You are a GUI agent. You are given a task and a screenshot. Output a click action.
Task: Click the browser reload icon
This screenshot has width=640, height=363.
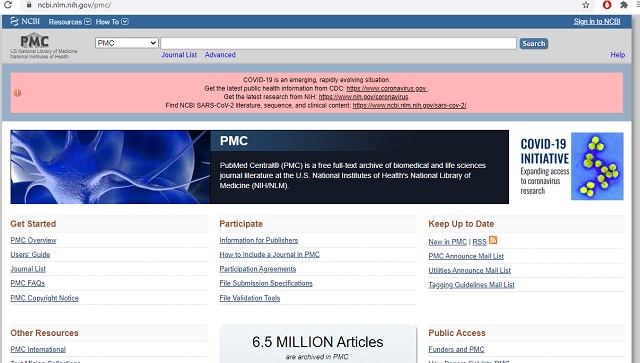7,4
